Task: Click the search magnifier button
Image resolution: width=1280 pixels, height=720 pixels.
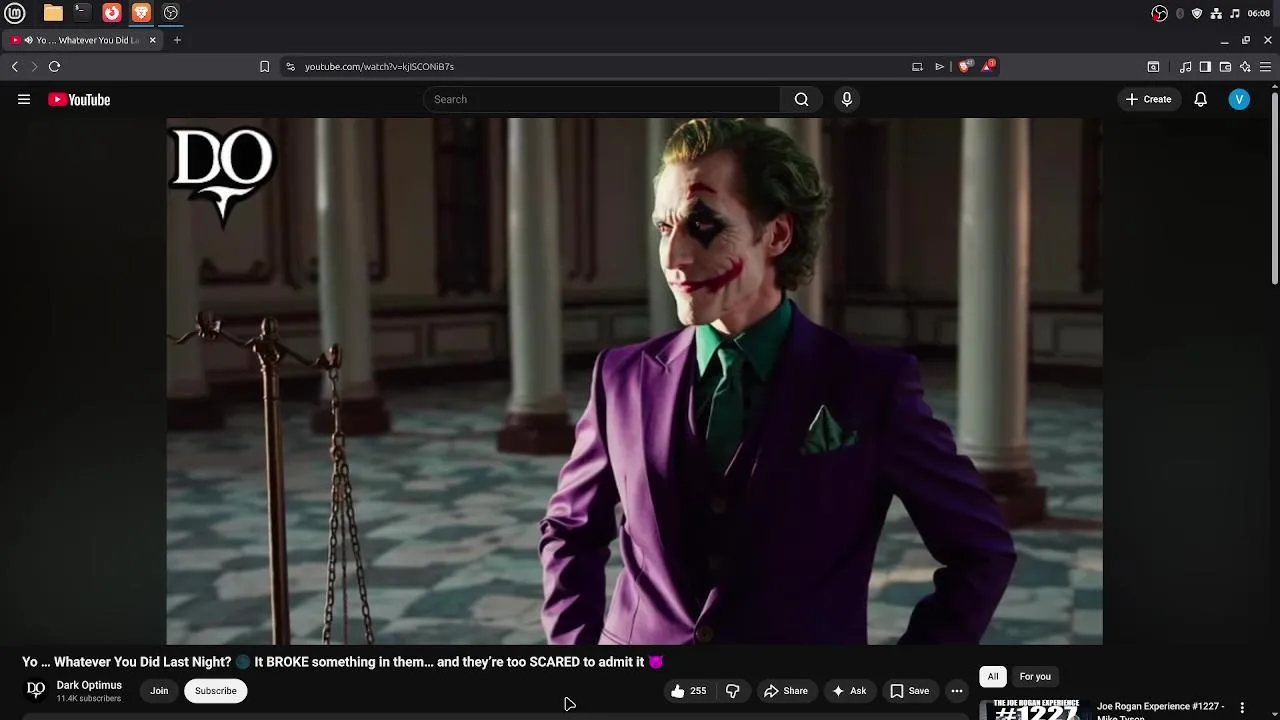Action: click(x=801, y=99)
